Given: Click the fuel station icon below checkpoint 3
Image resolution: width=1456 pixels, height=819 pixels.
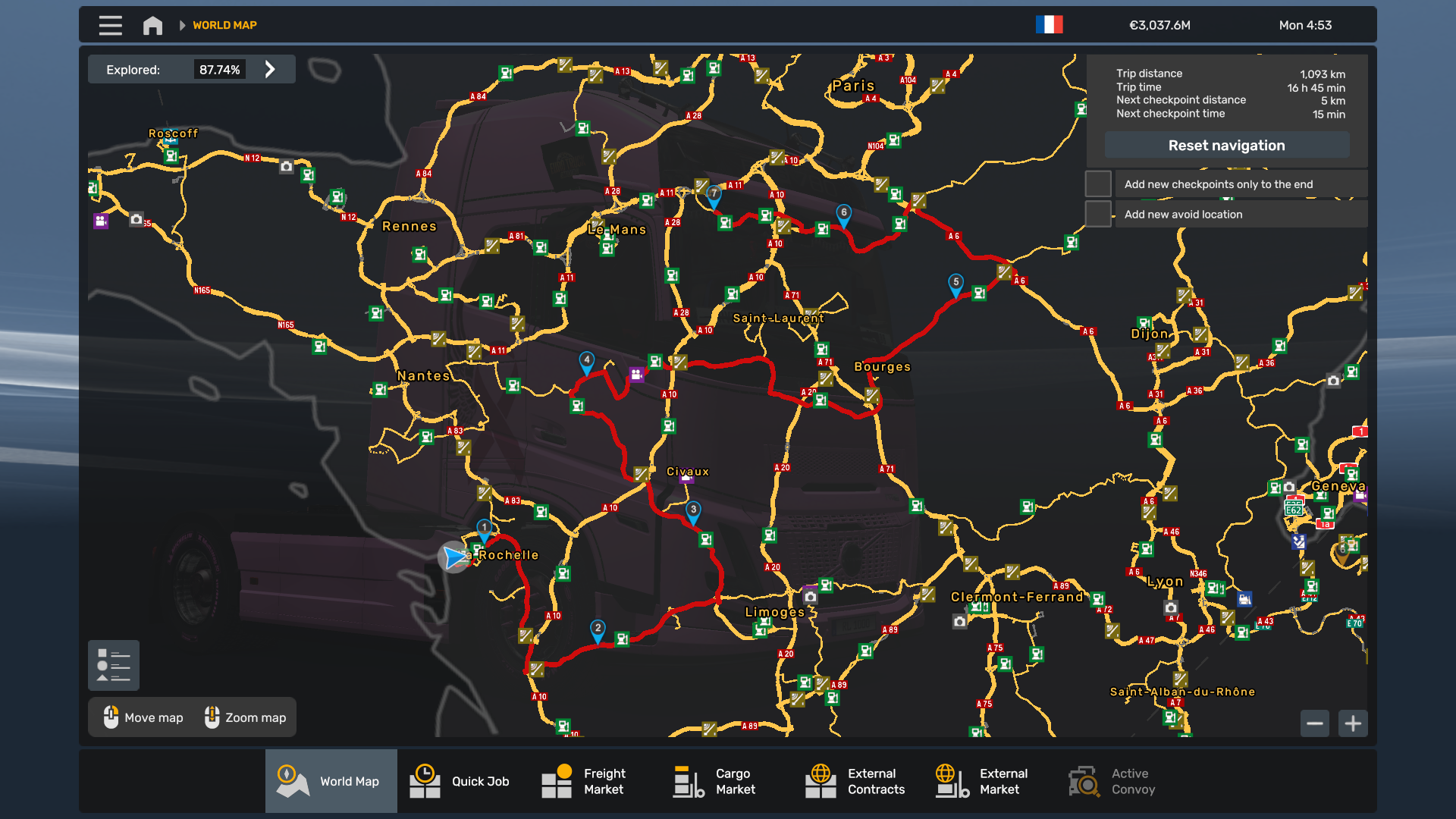Looking at the screenshot, I should (706, 539).
